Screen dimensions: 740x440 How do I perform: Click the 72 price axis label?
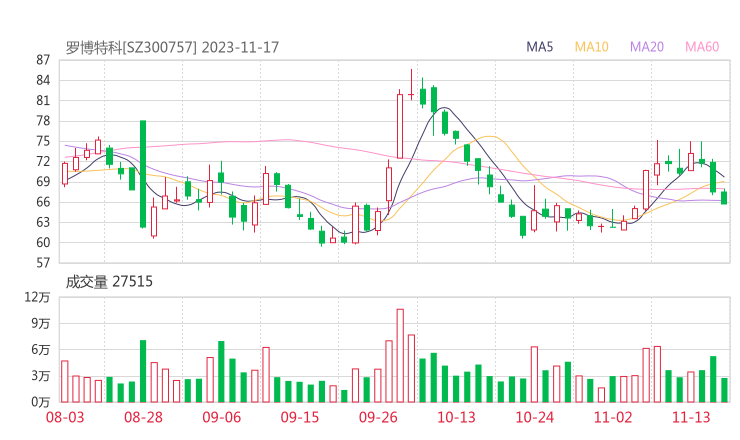pyautogui.click(x=43, y=161)
